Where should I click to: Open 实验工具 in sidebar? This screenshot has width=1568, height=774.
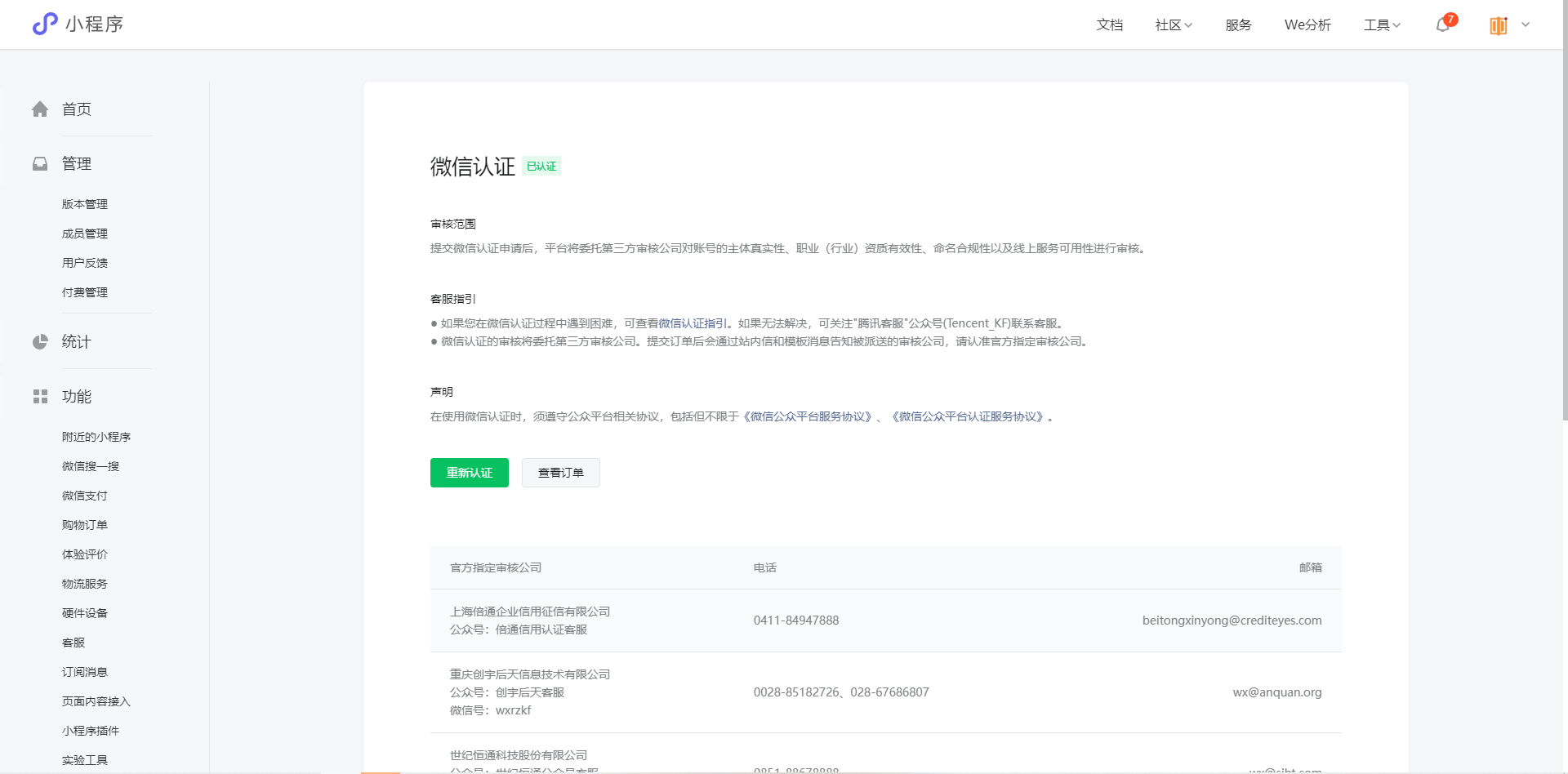coord(85,760)
